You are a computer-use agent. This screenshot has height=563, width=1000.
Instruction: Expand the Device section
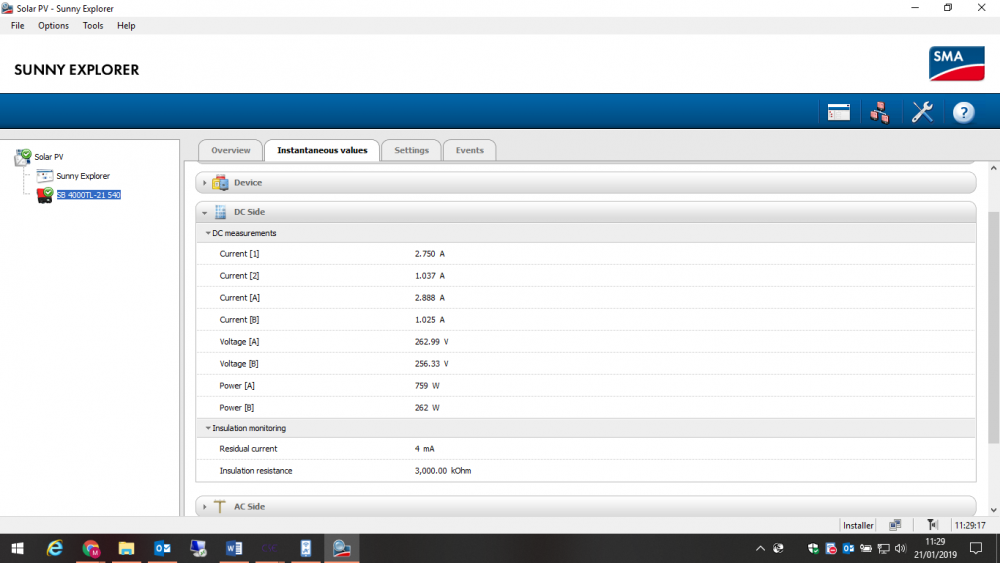(x=205, y=183)
